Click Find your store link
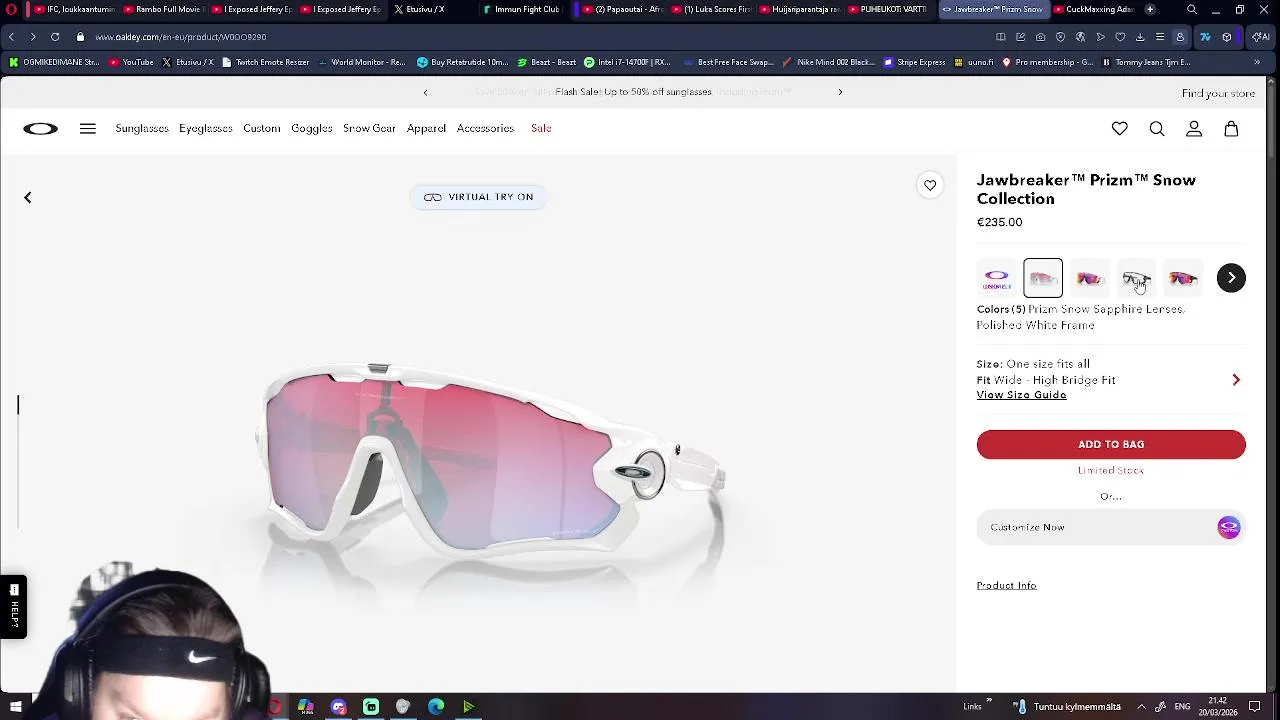The width and height of the screenshot is (1280, 720). point(1218,93)
